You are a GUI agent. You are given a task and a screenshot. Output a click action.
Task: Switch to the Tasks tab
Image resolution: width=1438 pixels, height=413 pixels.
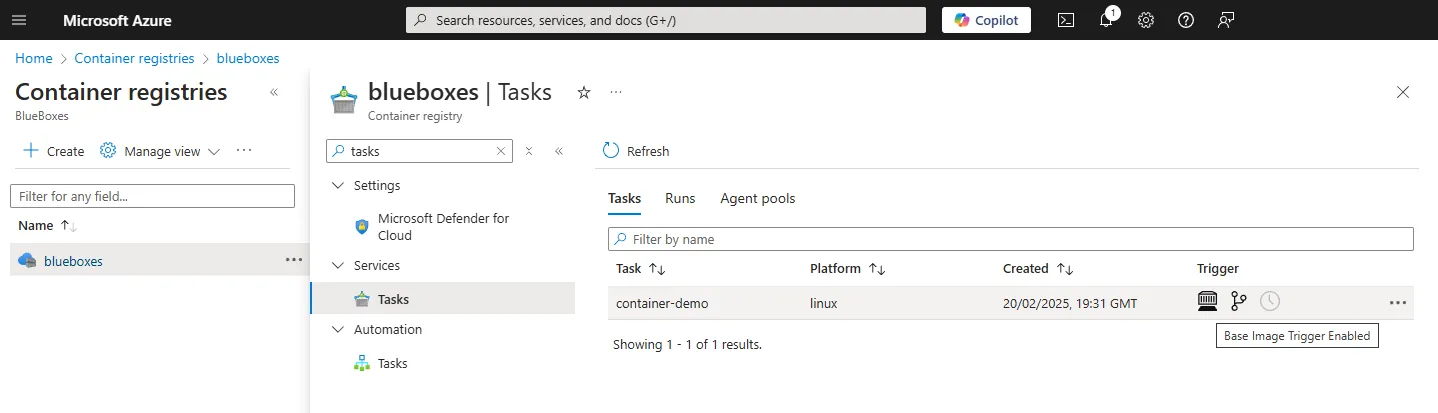624,198
